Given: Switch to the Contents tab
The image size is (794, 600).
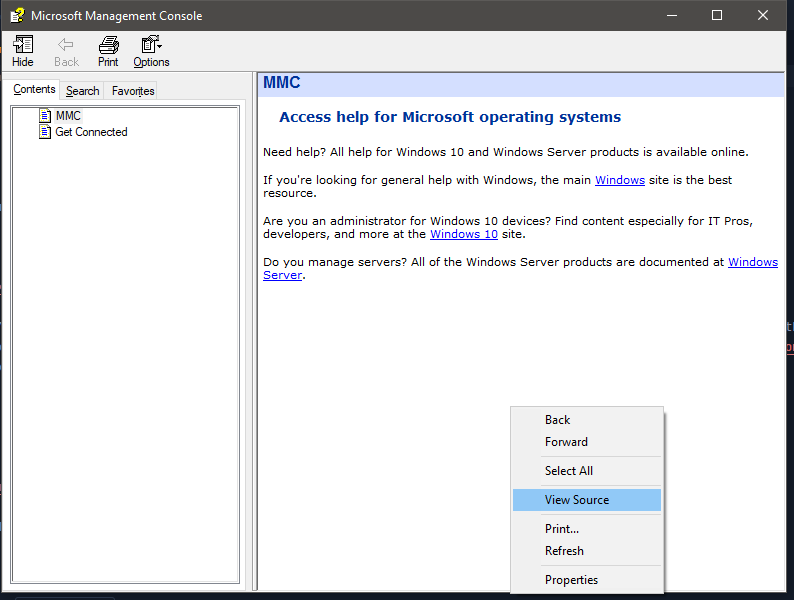Looking at the screenshot, I should (34, 89).
